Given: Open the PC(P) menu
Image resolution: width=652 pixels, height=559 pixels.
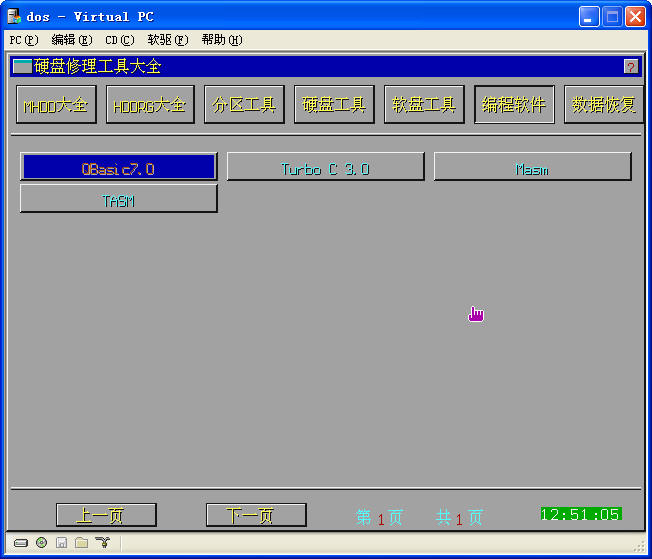Looking at the screenshot, I should pyautogui.click(x=24, y=40).
